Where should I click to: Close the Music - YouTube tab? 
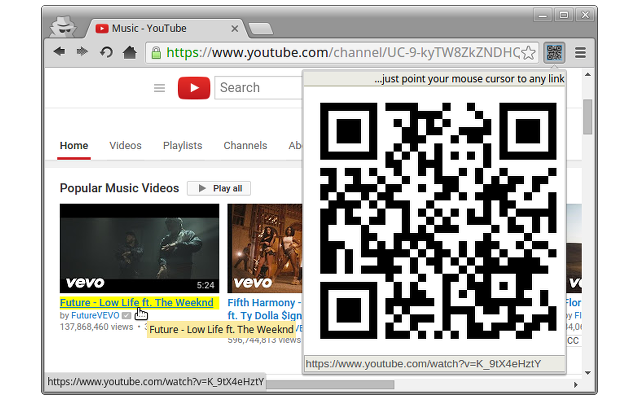[234, 29]
